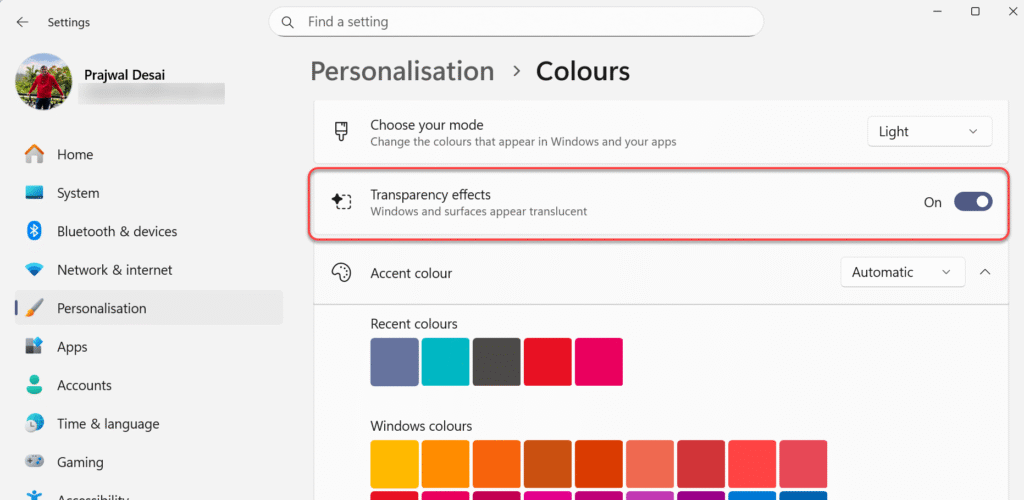The width and height of the screenshot is (1024, 500).
Task: Click Personalisation breadcrumb link
Action: coord(402,71)
